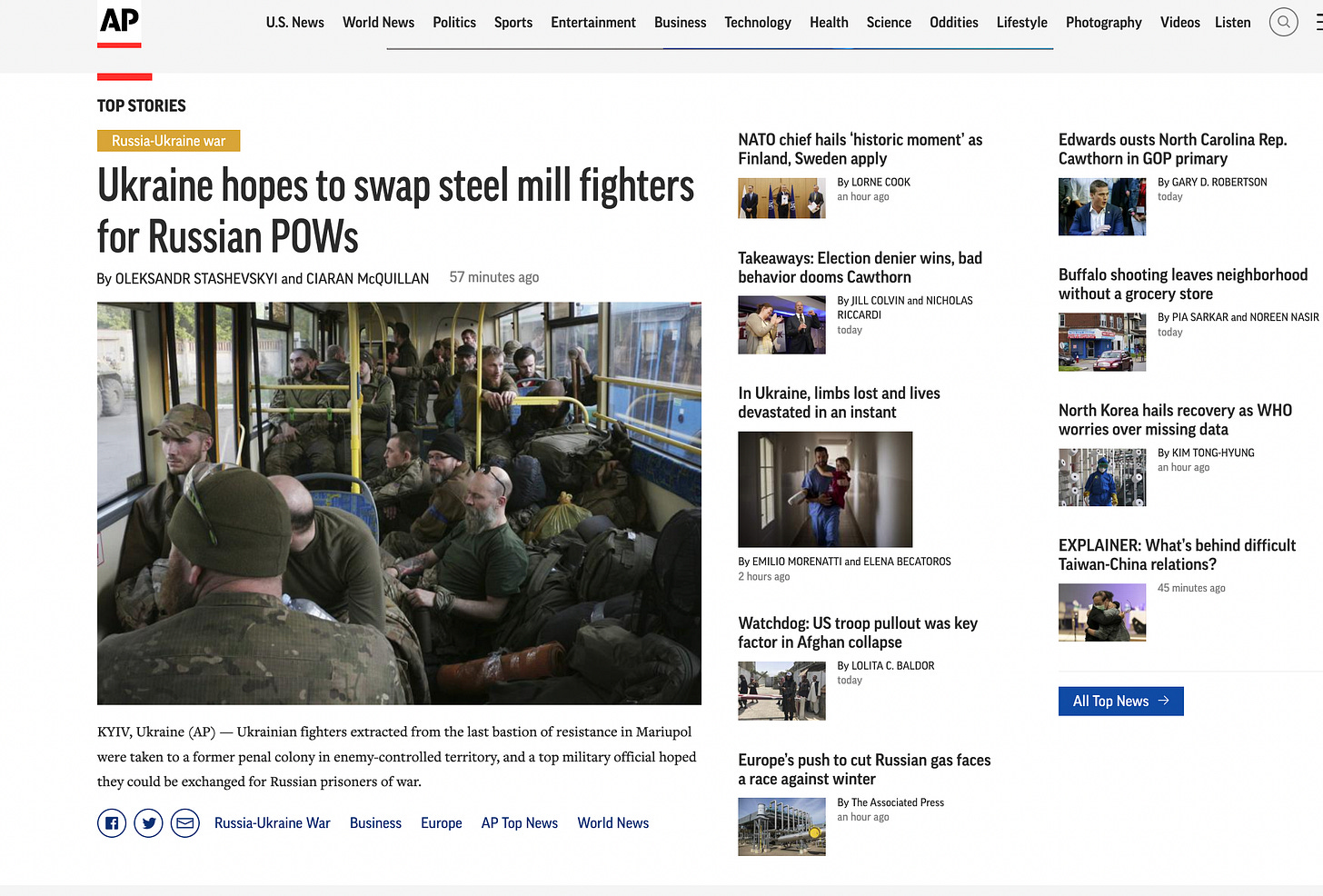
Task: Open the North Korea story thumbnail
Action: [x=1102, y=477]
